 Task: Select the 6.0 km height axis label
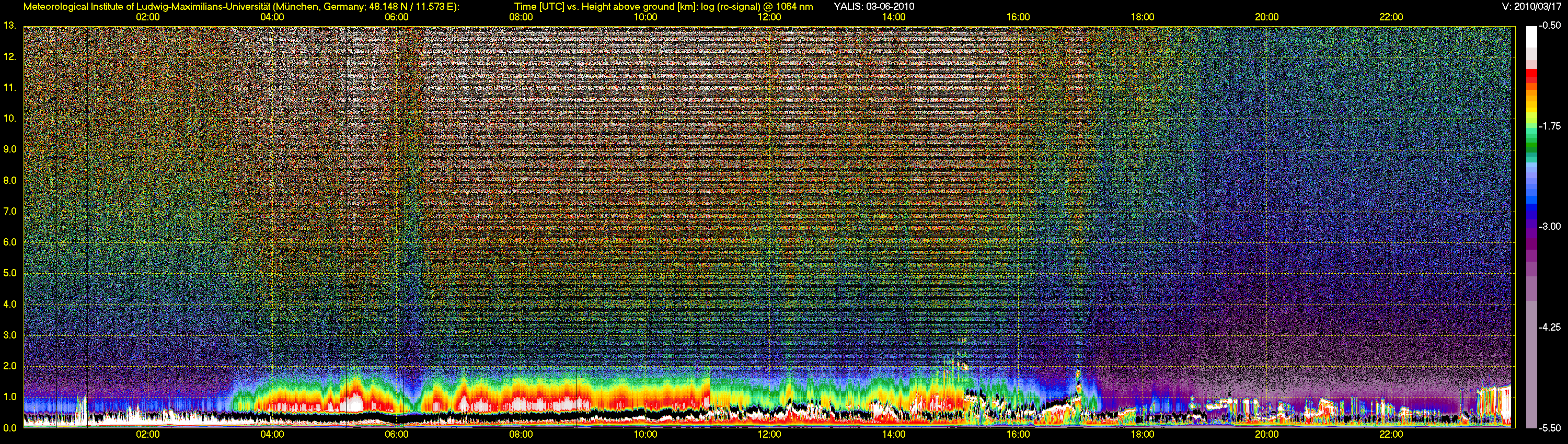pyautogui.click(x=10, y=242)
